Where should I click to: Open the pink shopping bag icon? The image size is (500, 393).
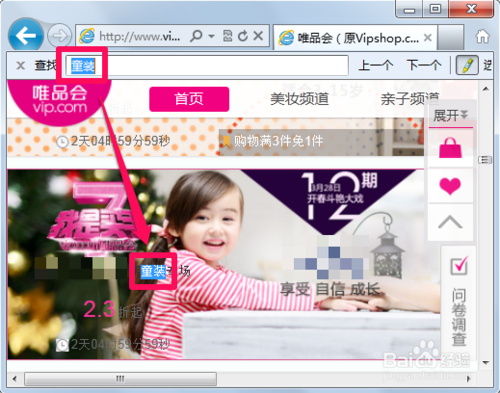pos(450,148)
